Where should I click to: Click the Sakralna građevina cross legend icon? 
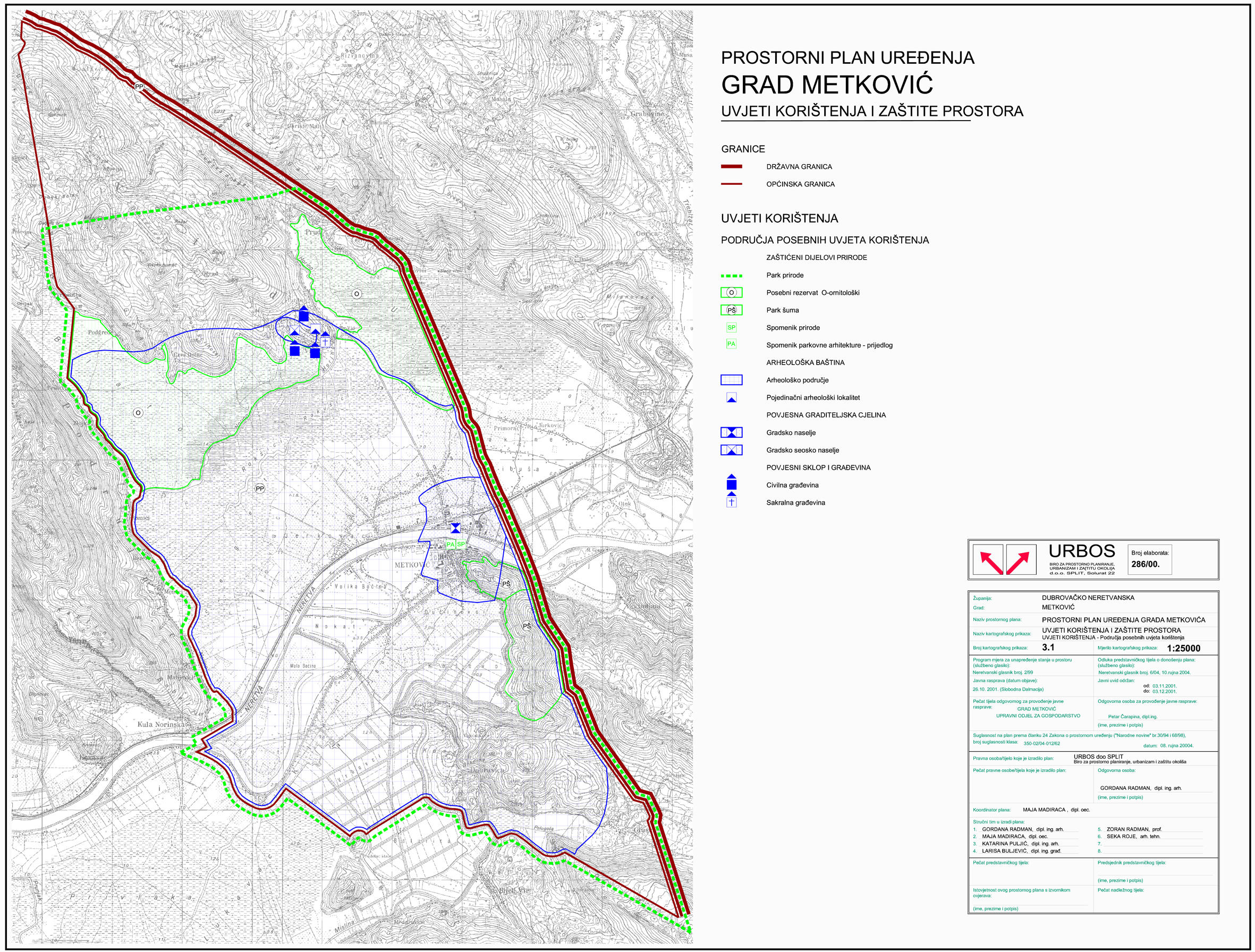click(x=731, y=501)
